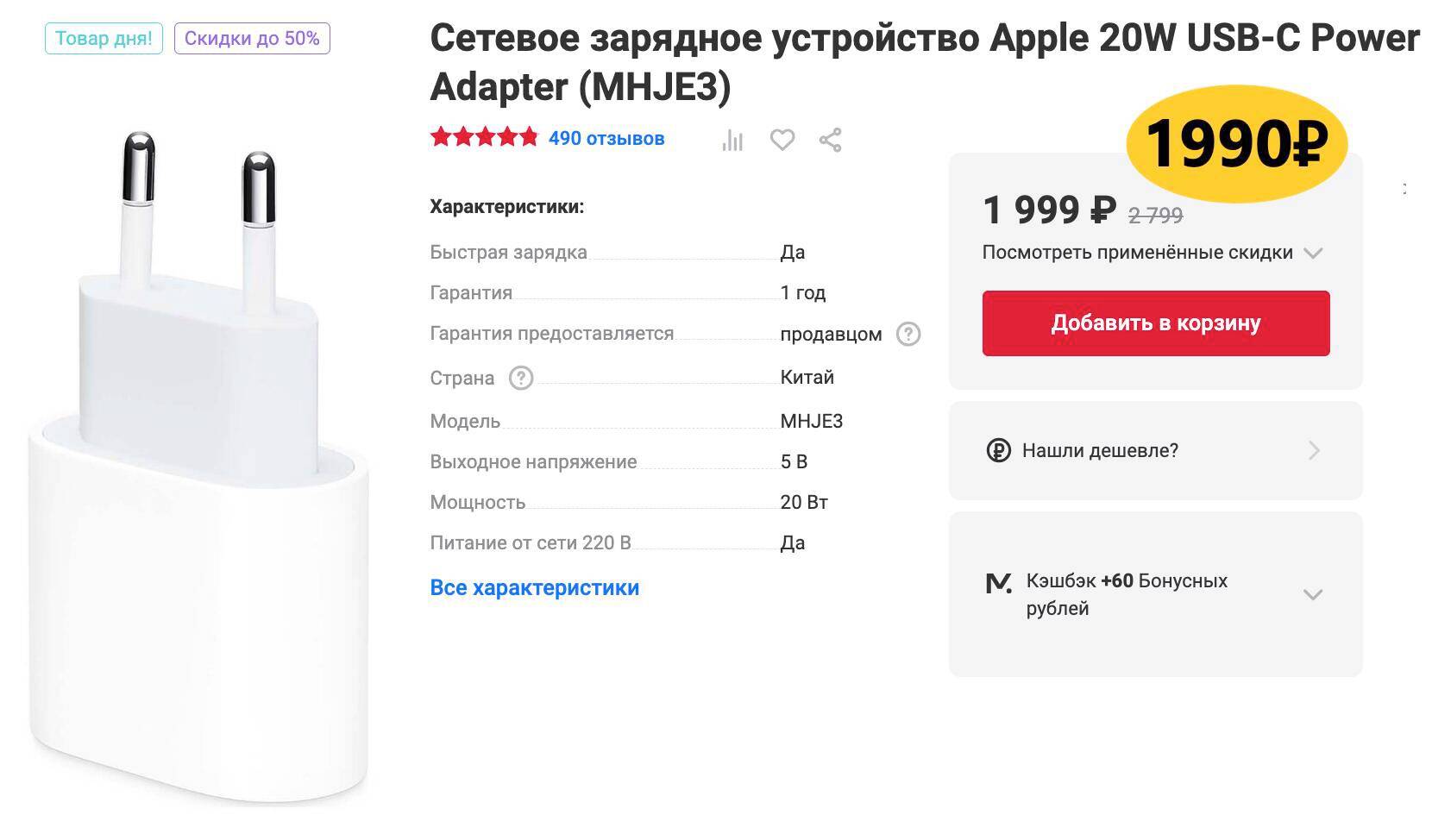The width and height of the screenshot is (1432, 840).
Task: Click the share icon
Action: tap(830, 140)
